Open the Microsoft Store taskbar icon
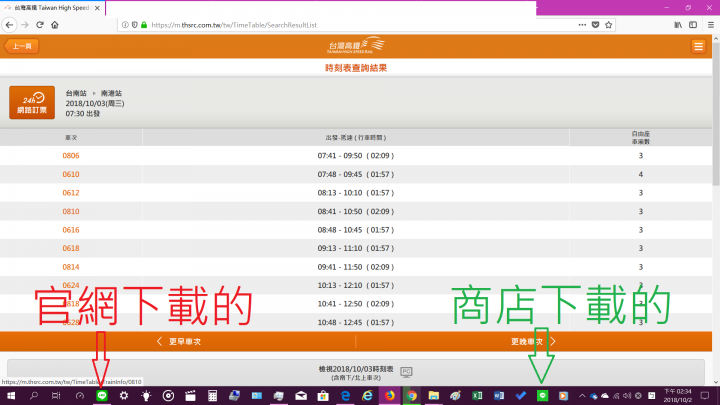This screenshot has width=720, height=405. point(323,396)
